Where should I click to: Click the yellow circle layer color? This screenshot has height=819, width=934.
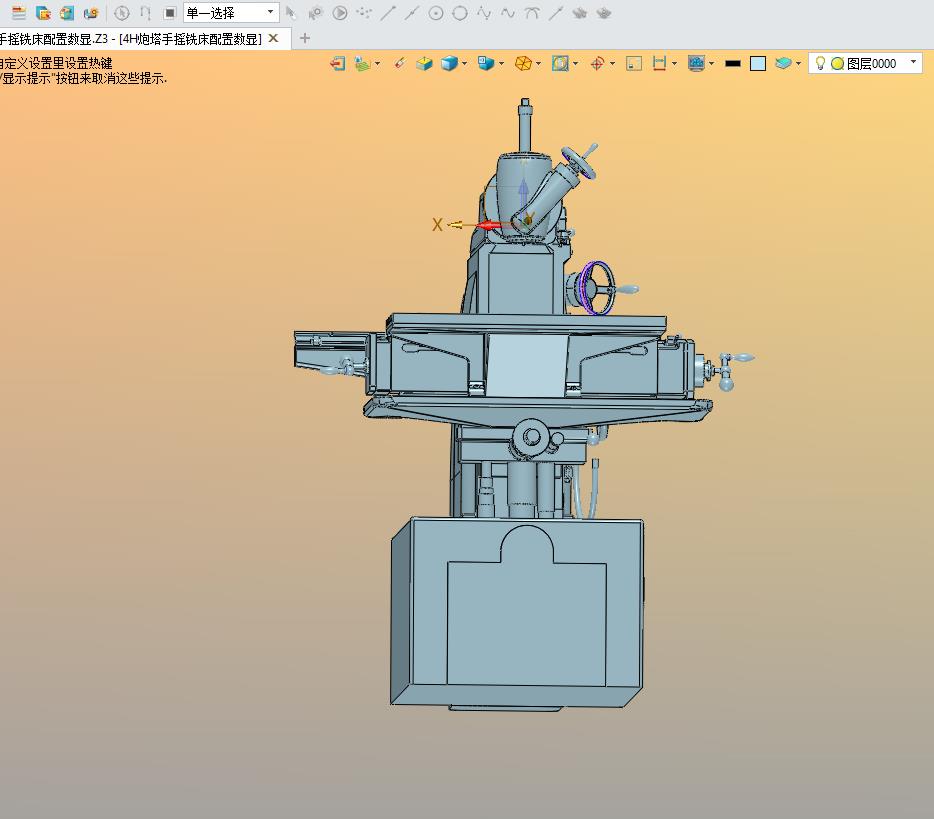[x=837, y=63]
